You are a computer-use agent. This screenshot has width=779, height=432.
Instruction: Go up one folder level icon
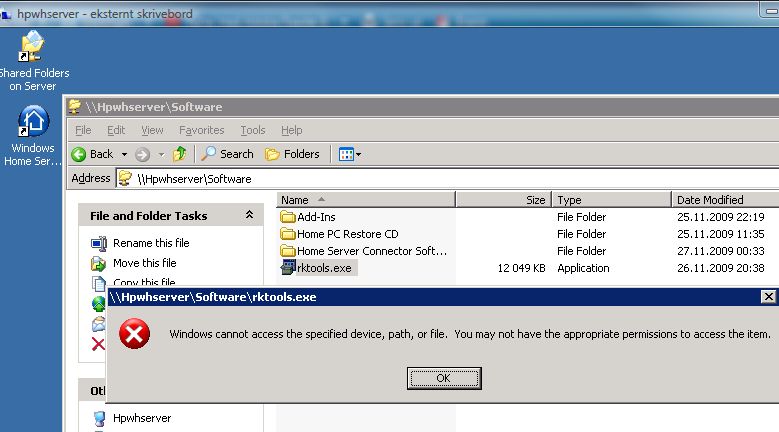[180, 154]
